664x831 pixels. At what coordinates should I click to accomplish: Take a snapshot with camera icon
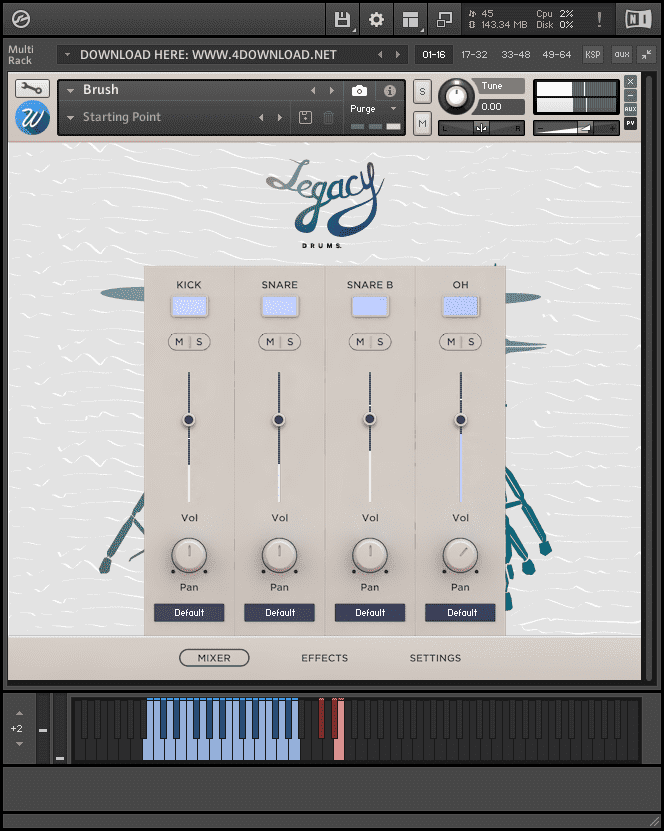[359, 91]
